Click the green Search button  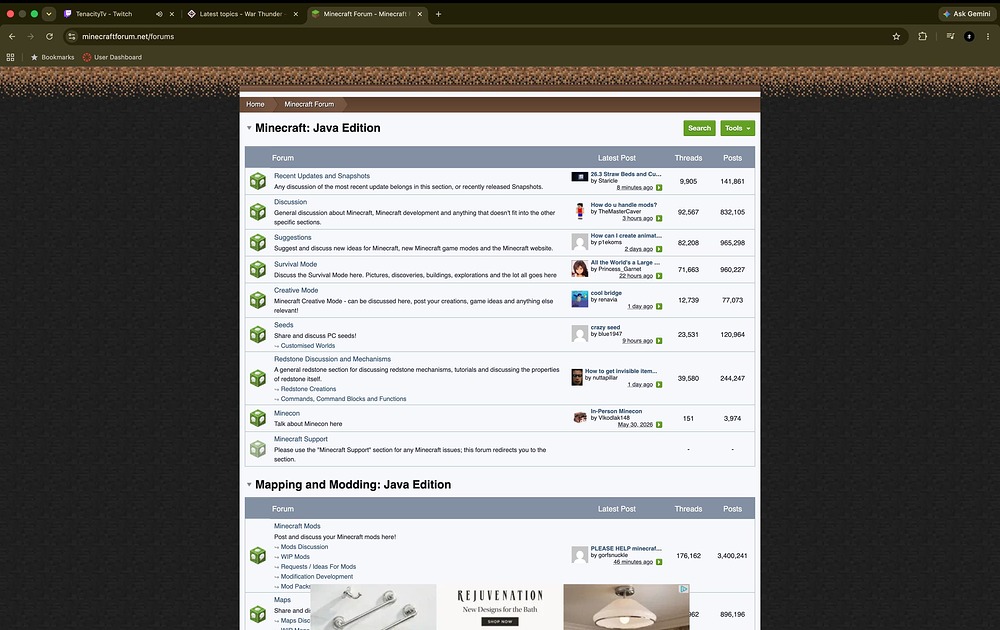pos(700,128)
